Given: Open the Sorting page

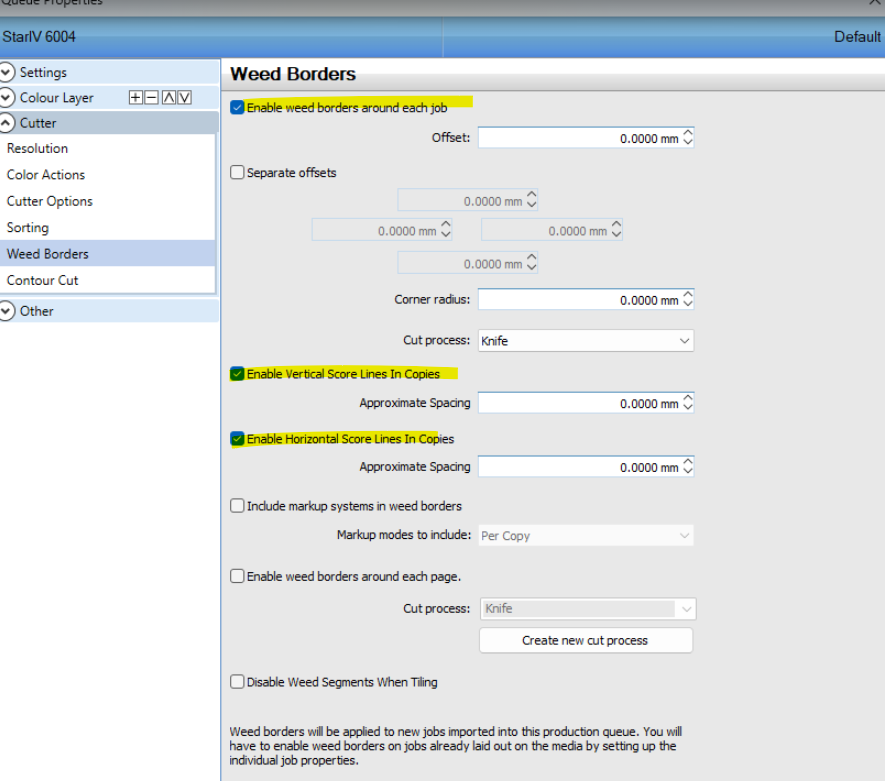Looking at the screenshot, I should [107, 227].
